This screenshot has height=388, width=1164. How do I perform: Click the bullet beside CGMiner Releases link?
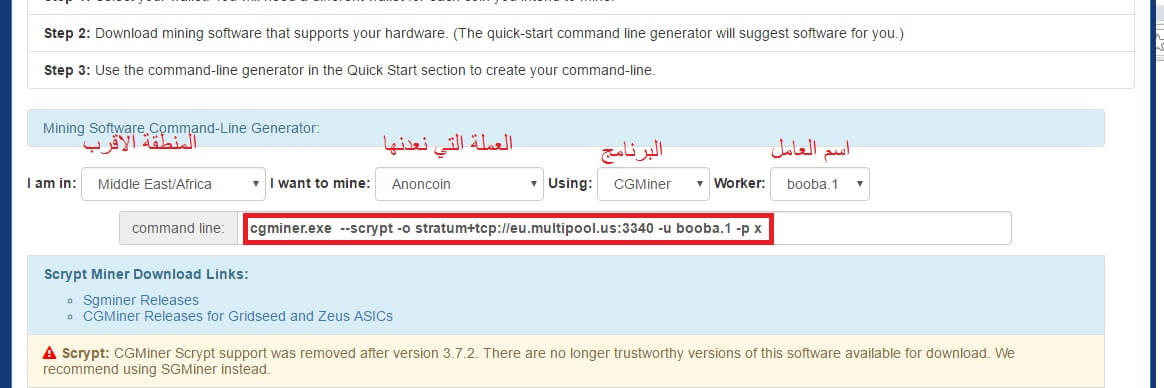point(70,317)
